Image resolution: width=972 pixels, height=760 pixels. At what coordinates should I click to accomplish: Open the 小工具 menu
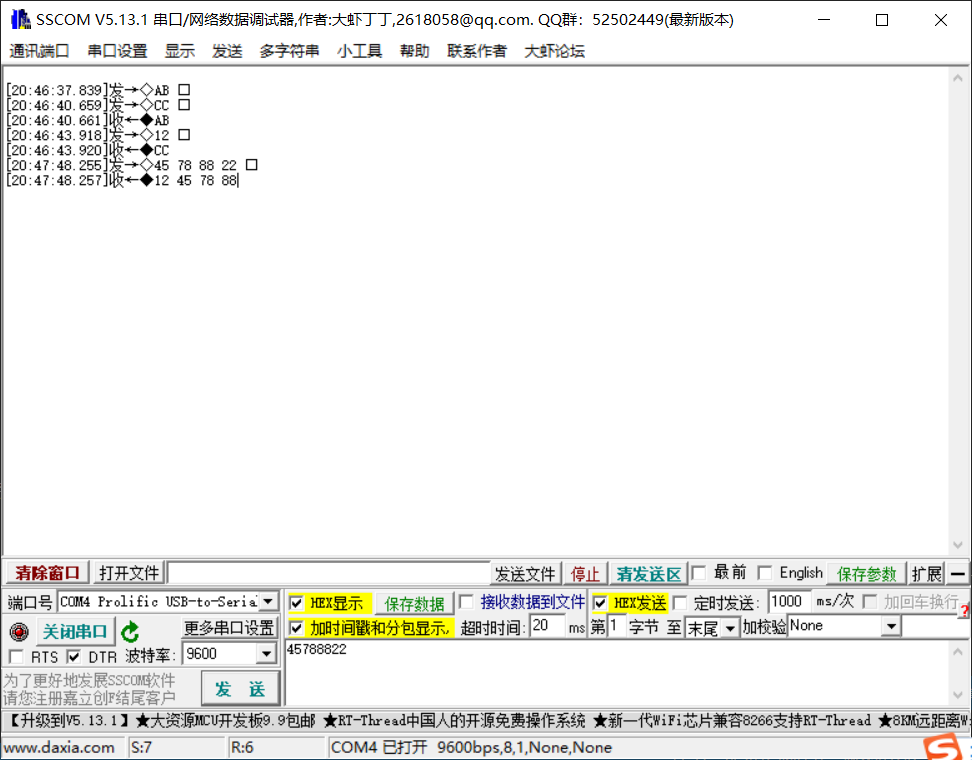click(359, 51)
